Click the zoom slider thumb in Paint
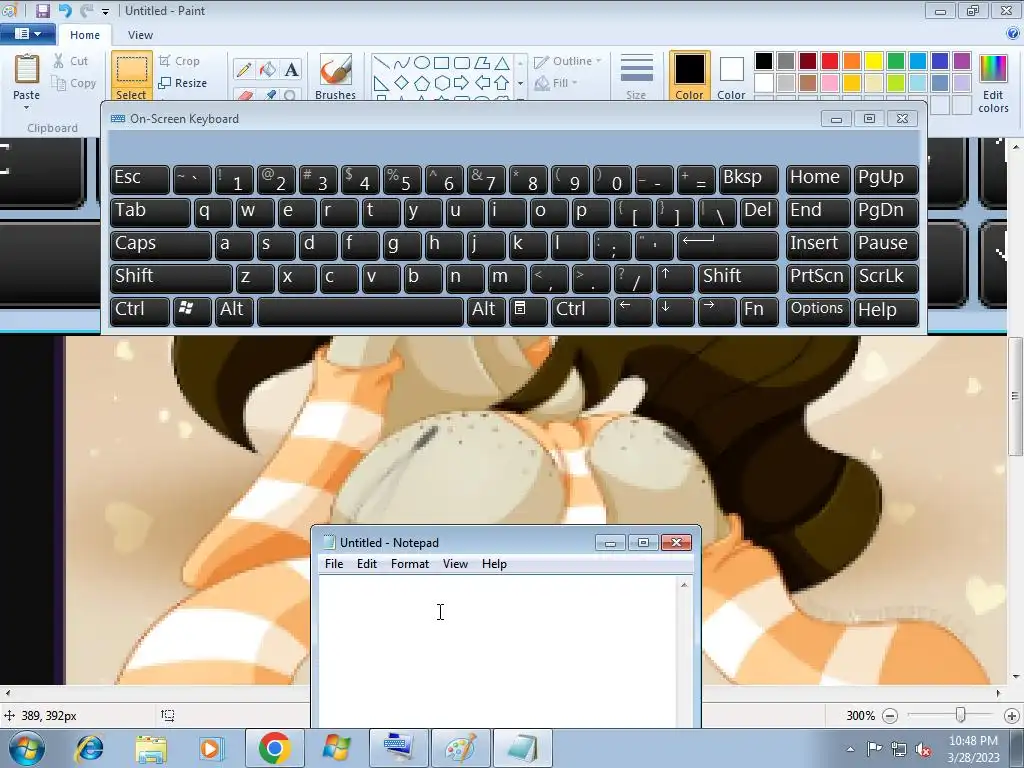Image resolution: width=1024 pixels, height=768 pixels. 961,715
